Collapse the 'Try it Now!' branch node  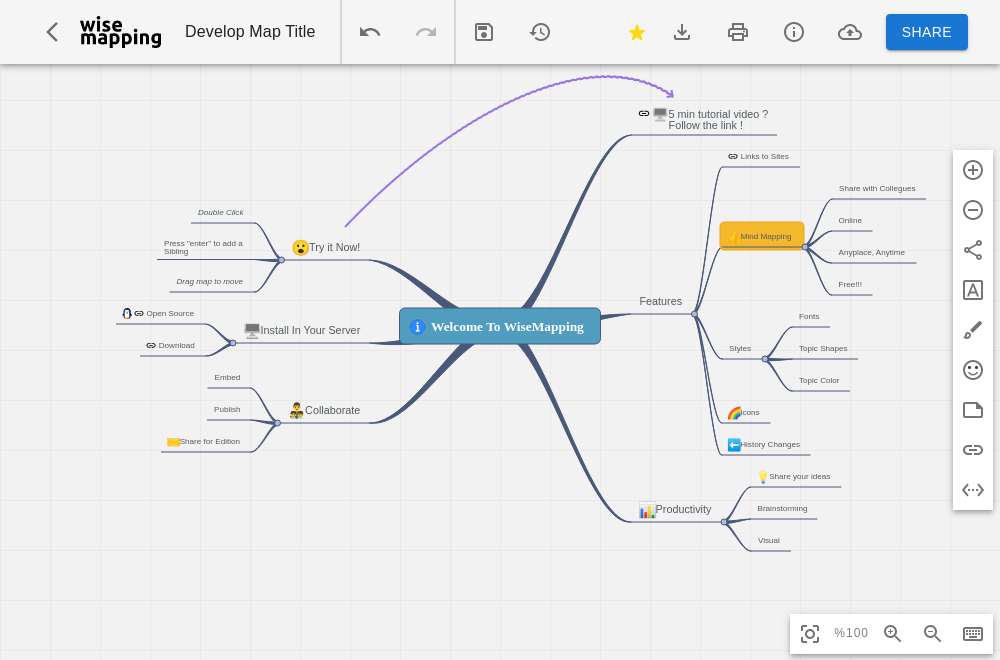tap(281, 260)
